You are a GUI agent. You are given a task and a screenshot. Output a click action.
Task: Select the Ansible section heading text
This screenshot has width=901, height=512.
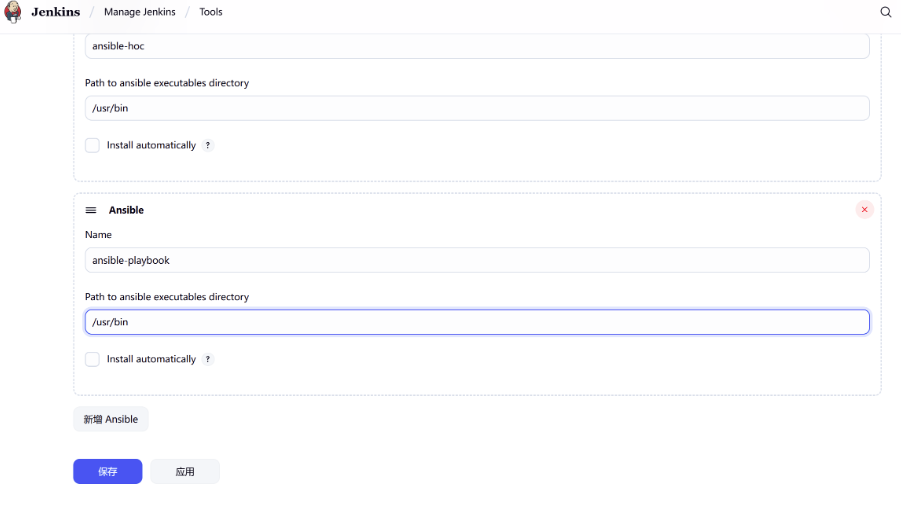pyautogui.click(x=126, y=210)
